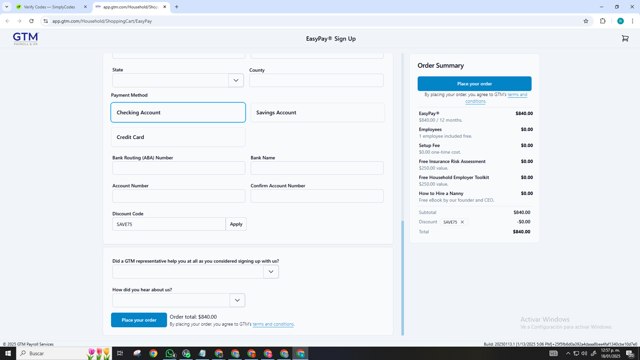This screenshot has width=640, height=360.
Task: Open the Chrome three-dot menu
Action: coord(632,21)
